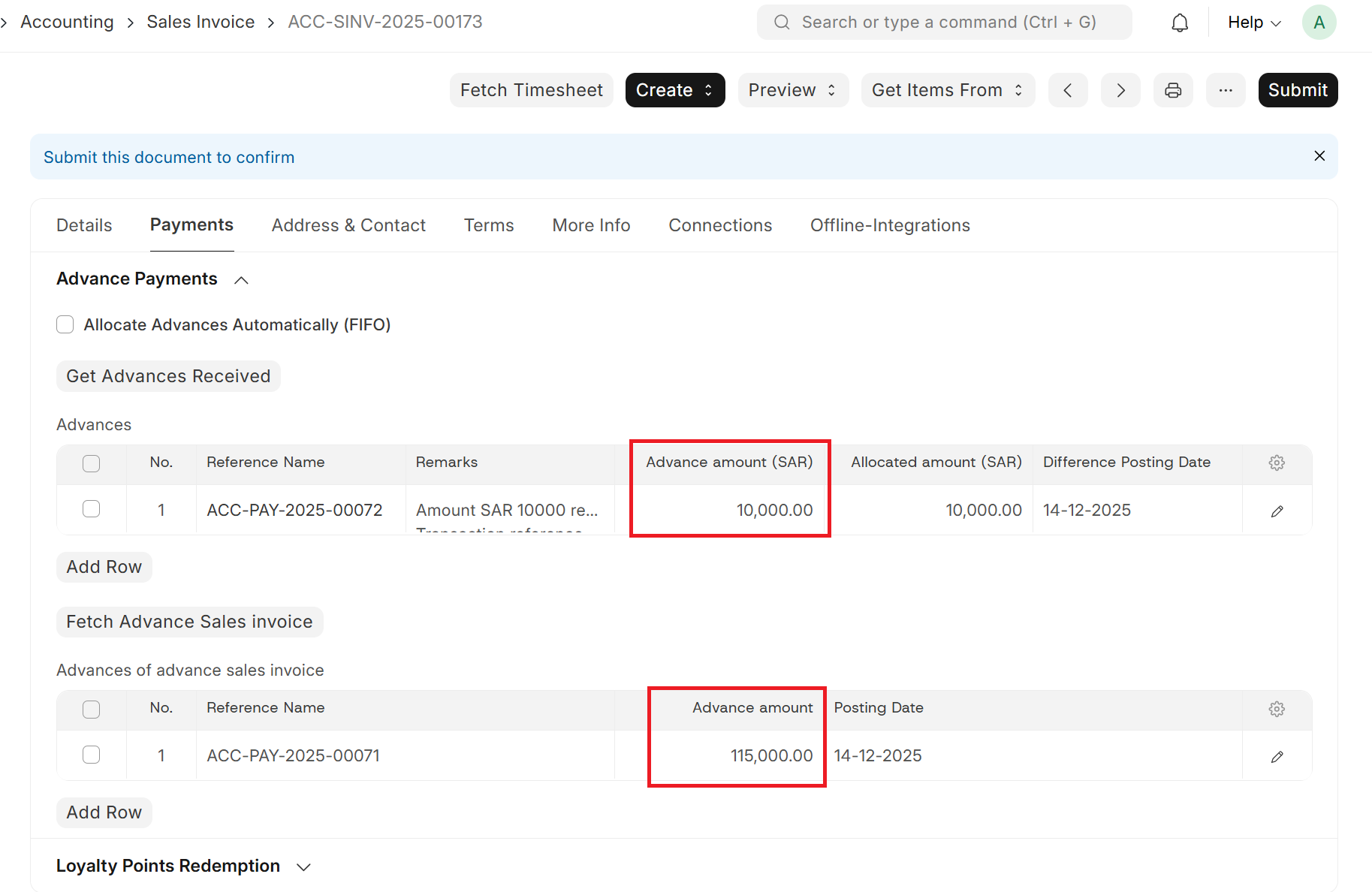This screenshot has height=892, width=1372.
Task: Select the ACC-PAY-2025-00072 row checkbox
Action: [x=91, y=509]
